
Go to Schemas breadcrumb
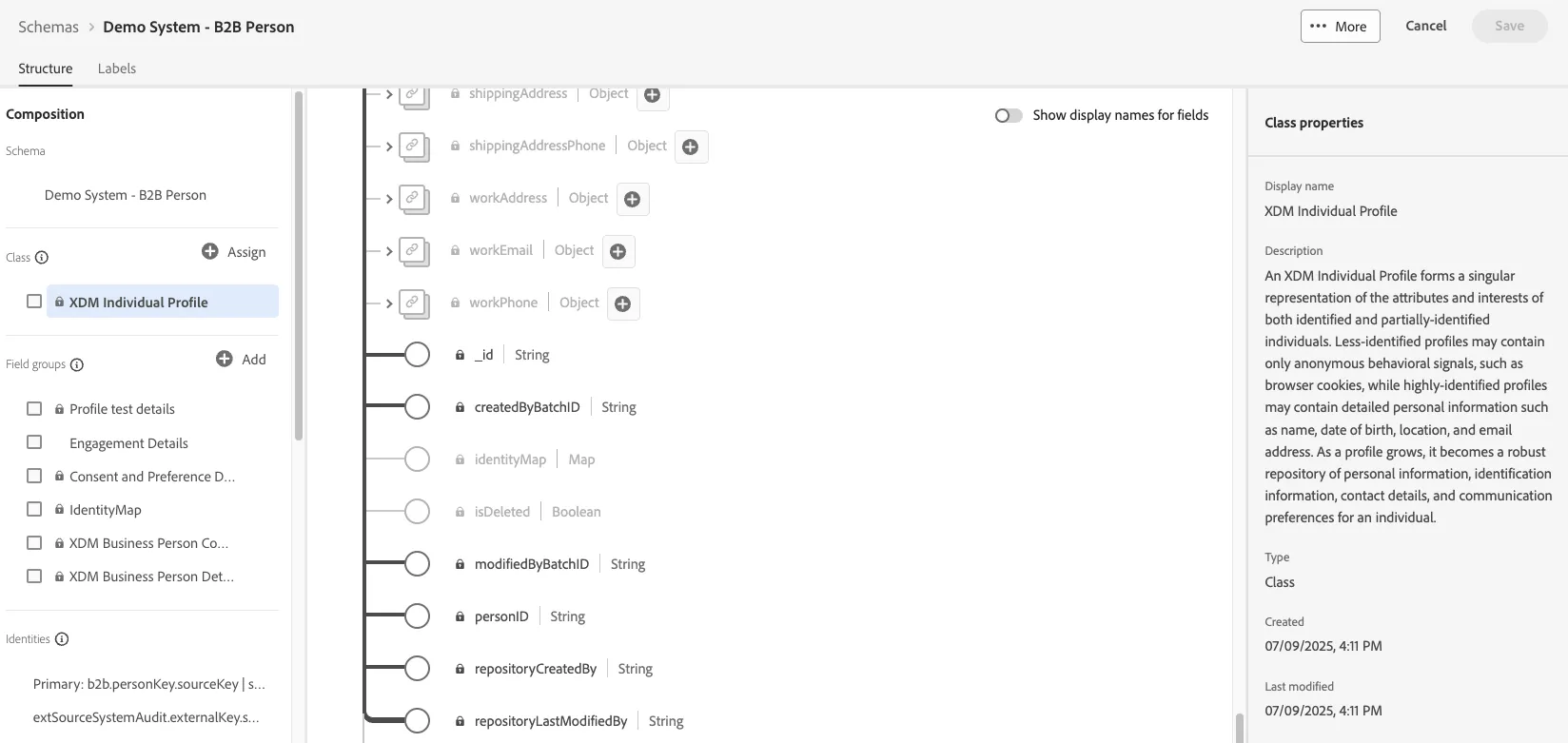pyautogui.click(x=49, y=27)
